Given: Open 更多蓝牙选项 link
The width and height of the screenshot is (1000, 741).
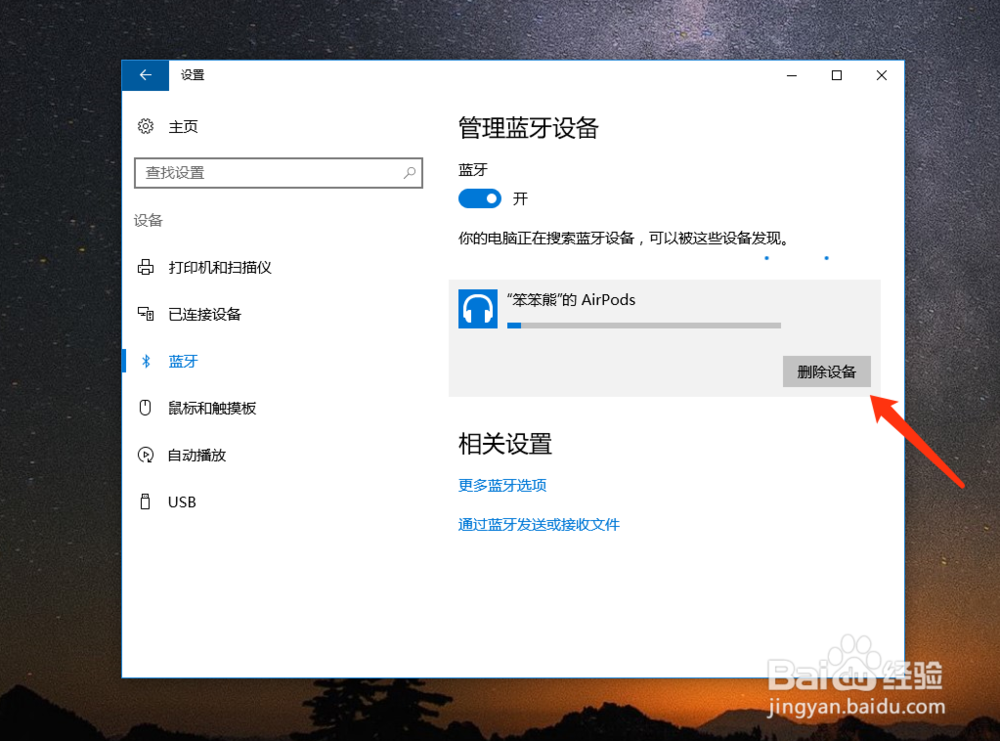Looking at the screenshot, I should [502, 485].
